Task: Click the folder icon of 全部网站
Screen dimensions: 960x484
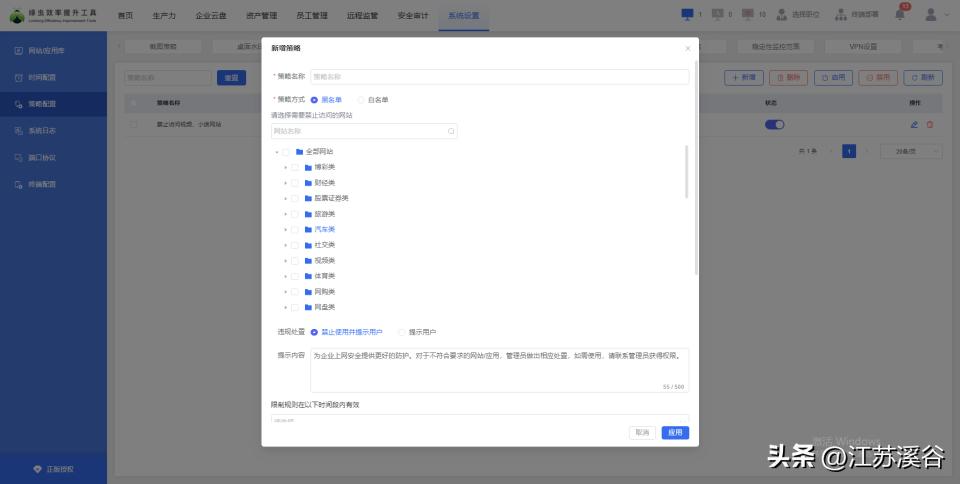Action: click(299, 152)
